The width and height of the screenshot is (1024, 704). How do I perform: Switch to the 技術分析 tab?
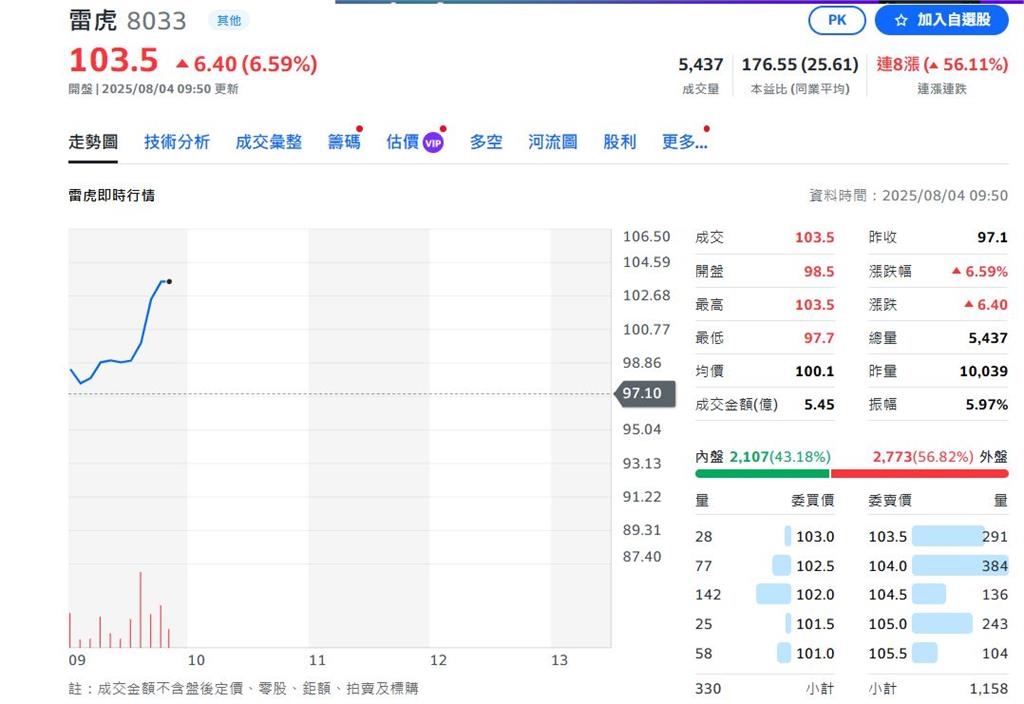click(176, 142)
